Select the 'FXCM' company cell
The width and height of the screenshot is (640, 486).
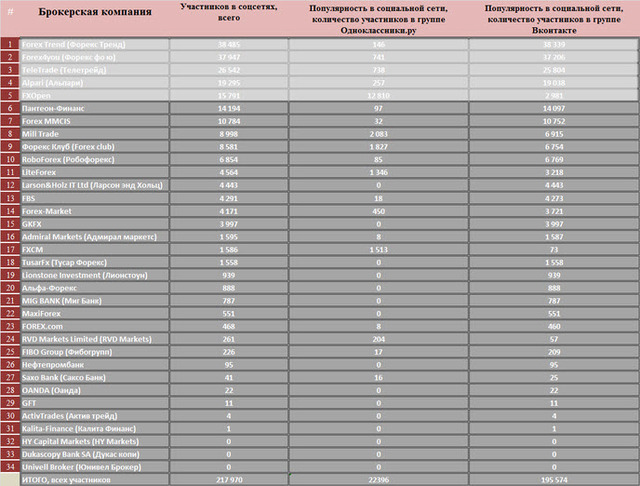point(95,249)
